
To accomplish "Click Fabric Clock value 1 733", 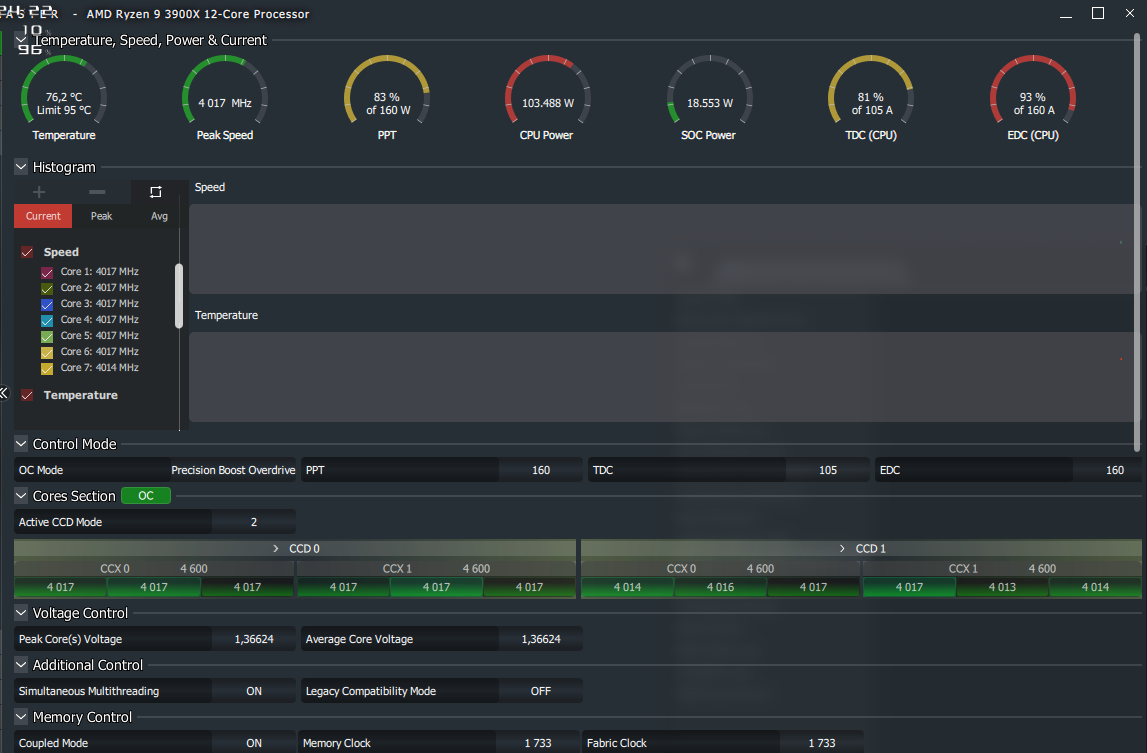I will 821,743.
